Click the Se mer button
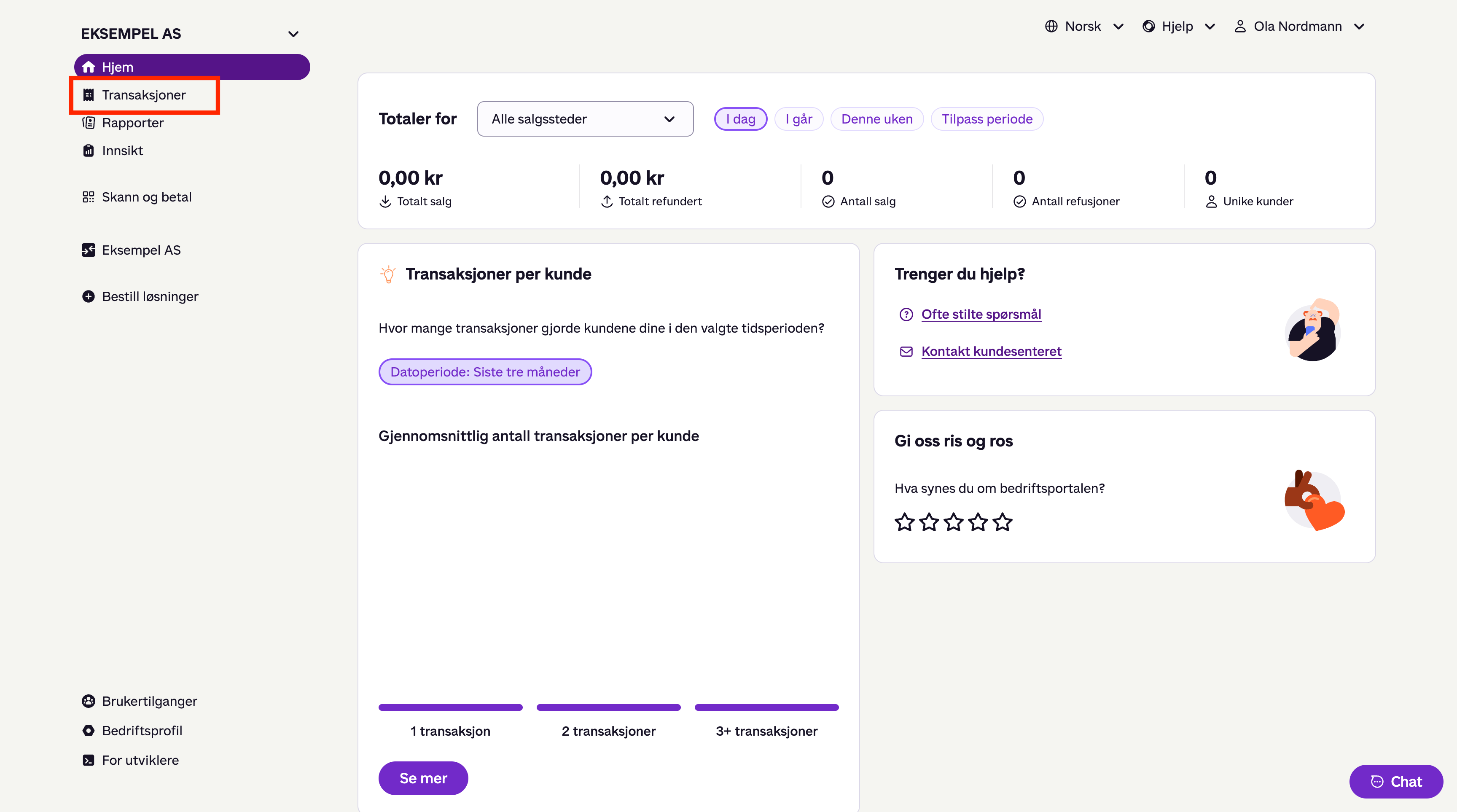 click(x=423, y=778)
